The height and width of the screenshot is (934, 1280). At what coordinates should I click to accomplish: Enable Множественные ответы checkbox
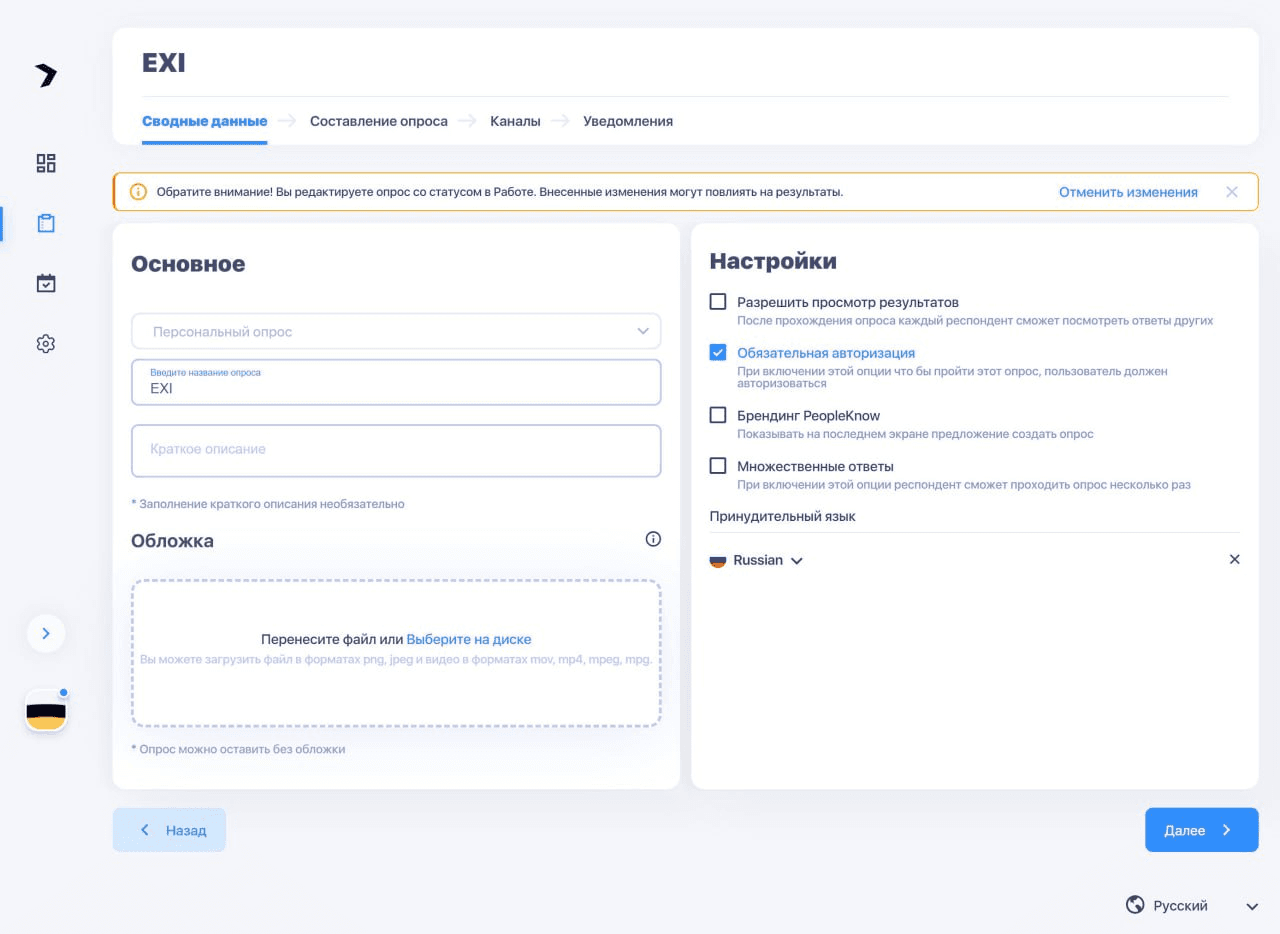click(x=718, y=465)
